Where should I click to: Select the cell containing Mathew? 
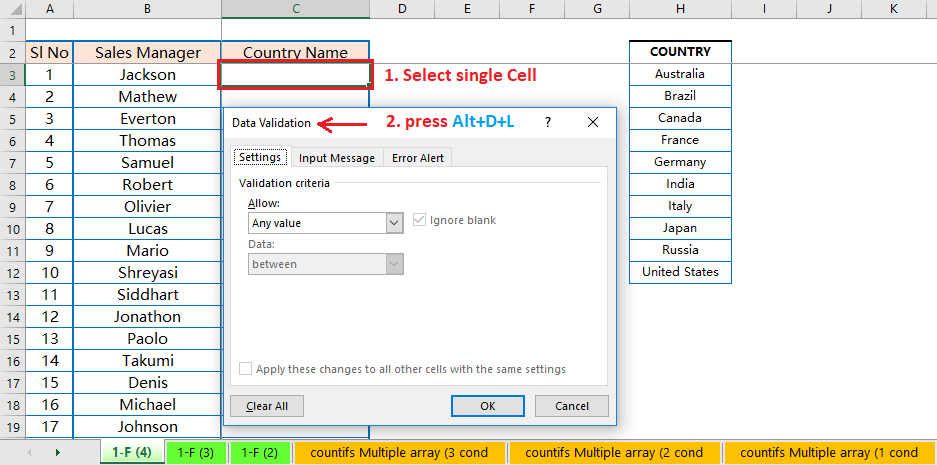coord(147,97)
